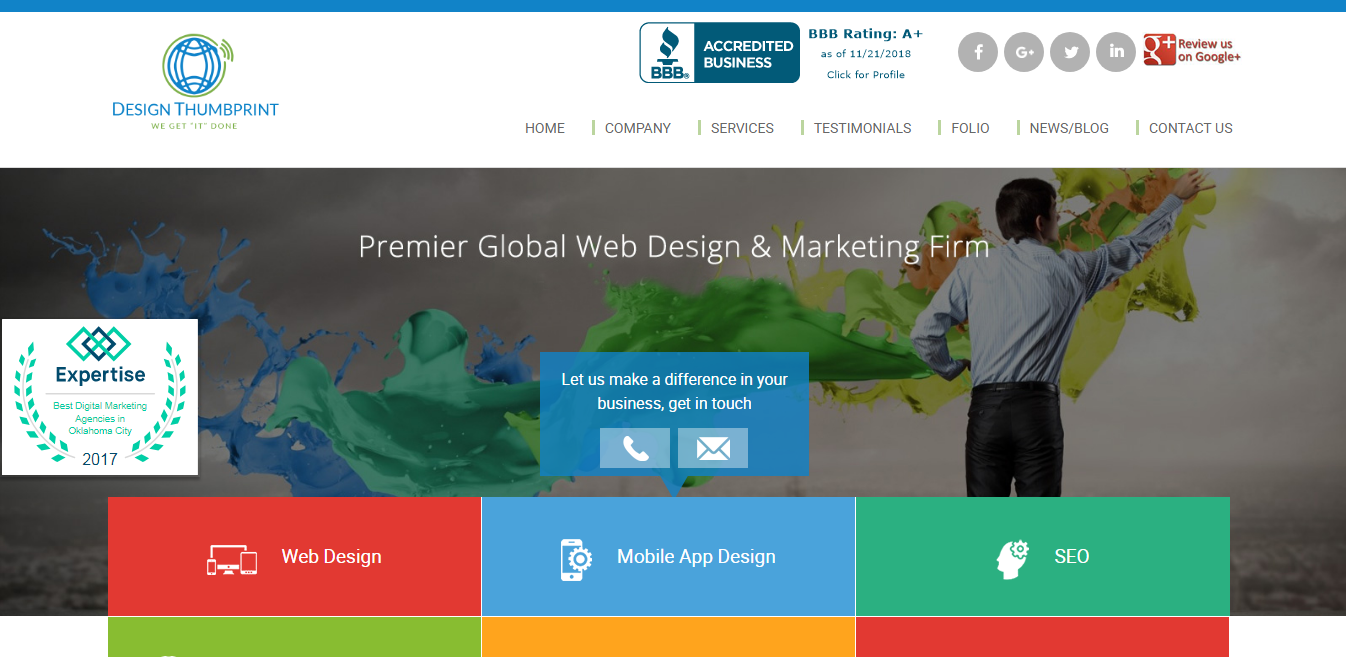This screenshot has width=1346, height=657.
Task: Click the phone icon in the get-in-touch box
Action: tap(635, 448)
